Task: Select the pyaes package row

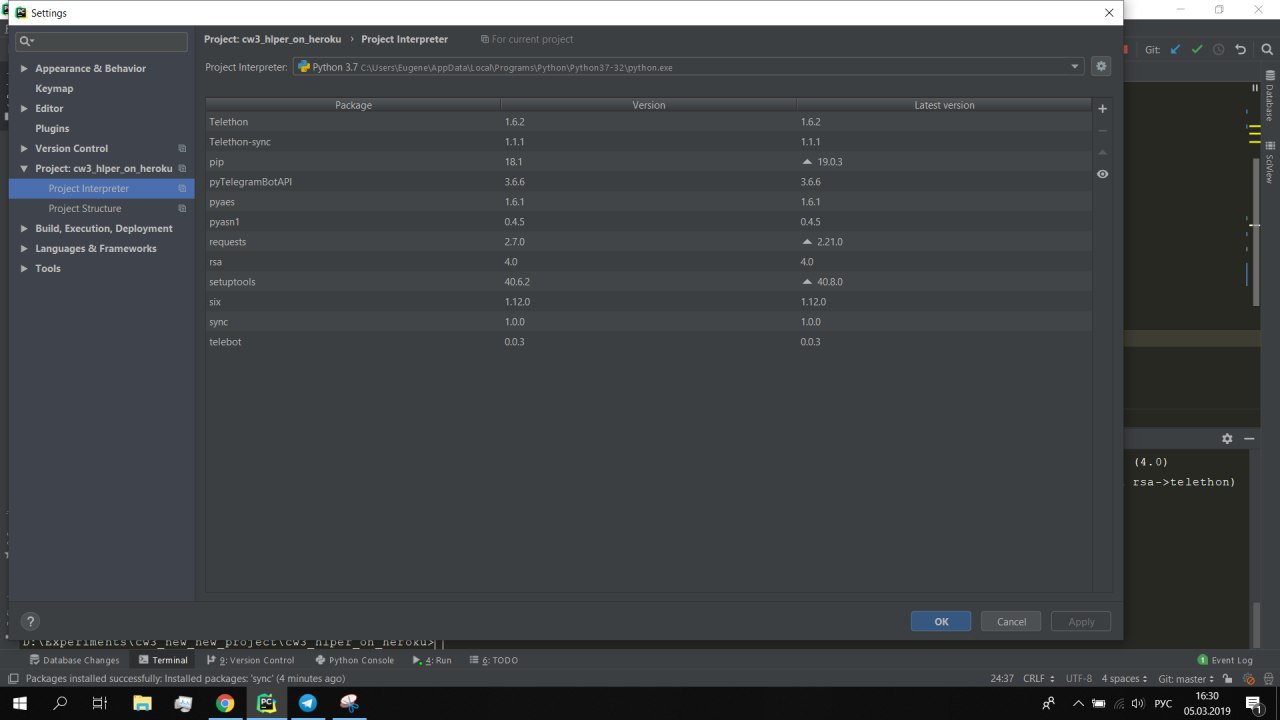Action: pyautogui.click(x=648, y=202)
